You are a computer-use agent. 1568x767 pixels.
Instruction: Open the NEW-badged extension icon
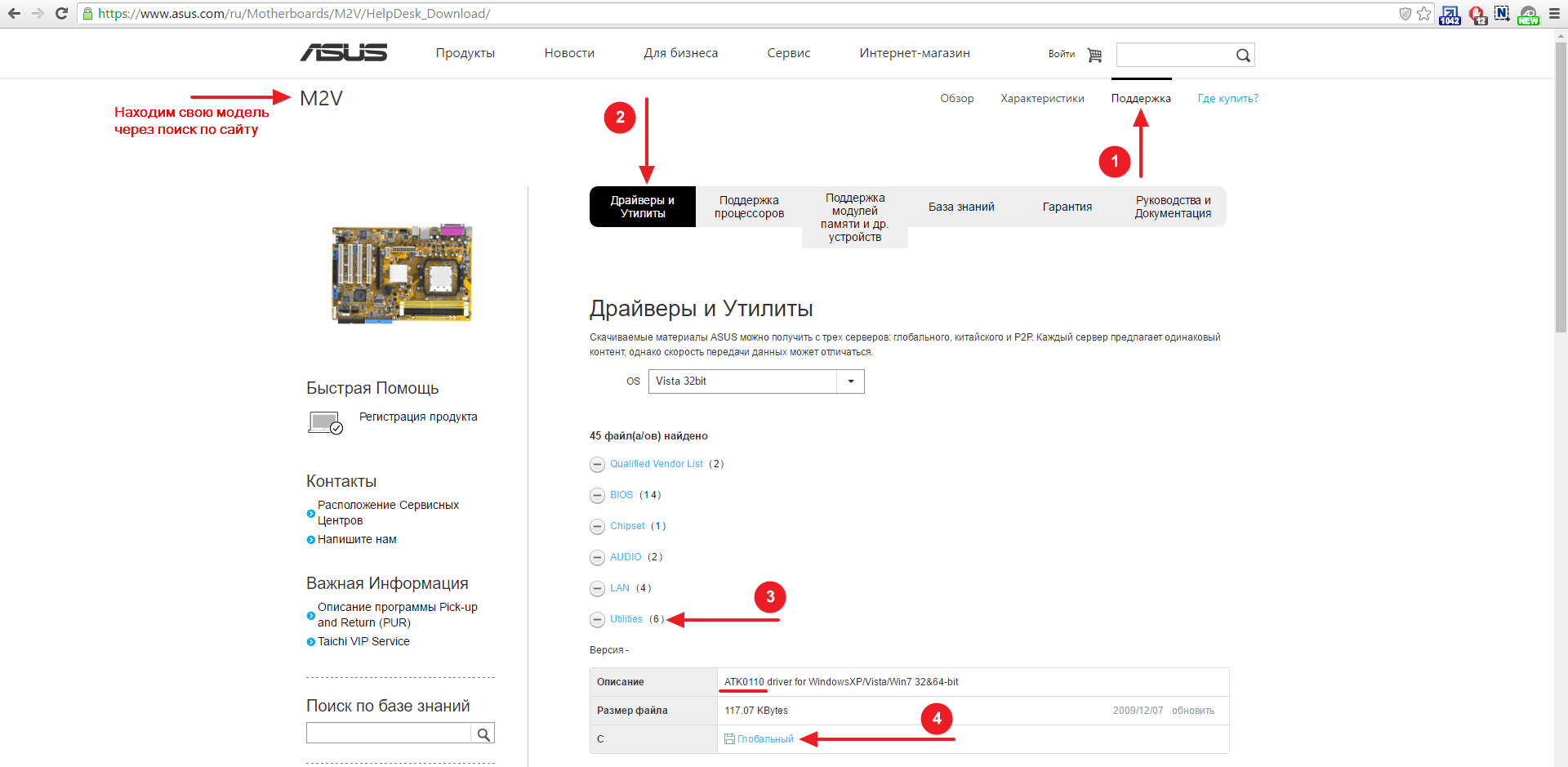[1528, 15]
